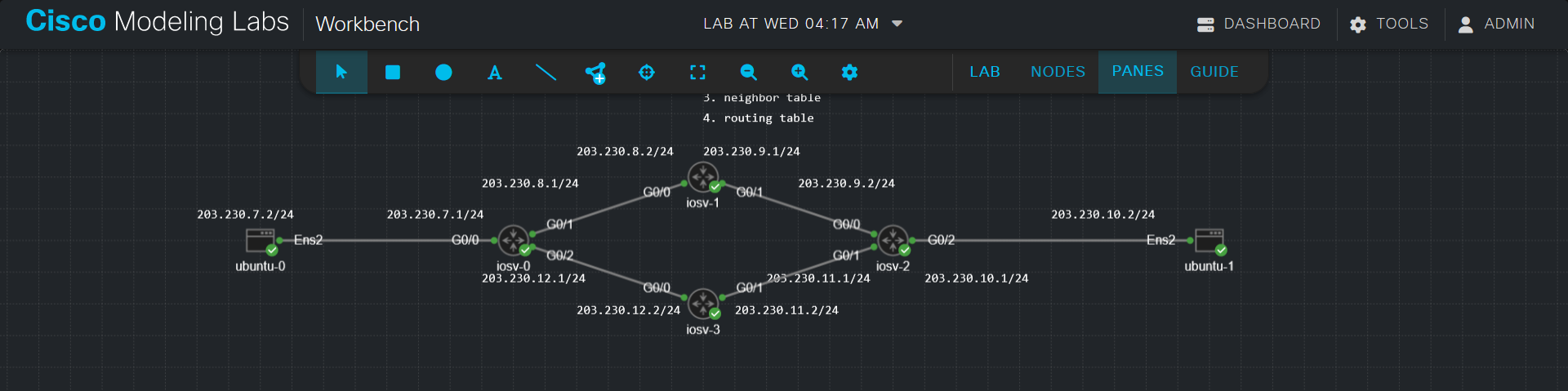Go to the DASHBOARD

click(1258, 24)
